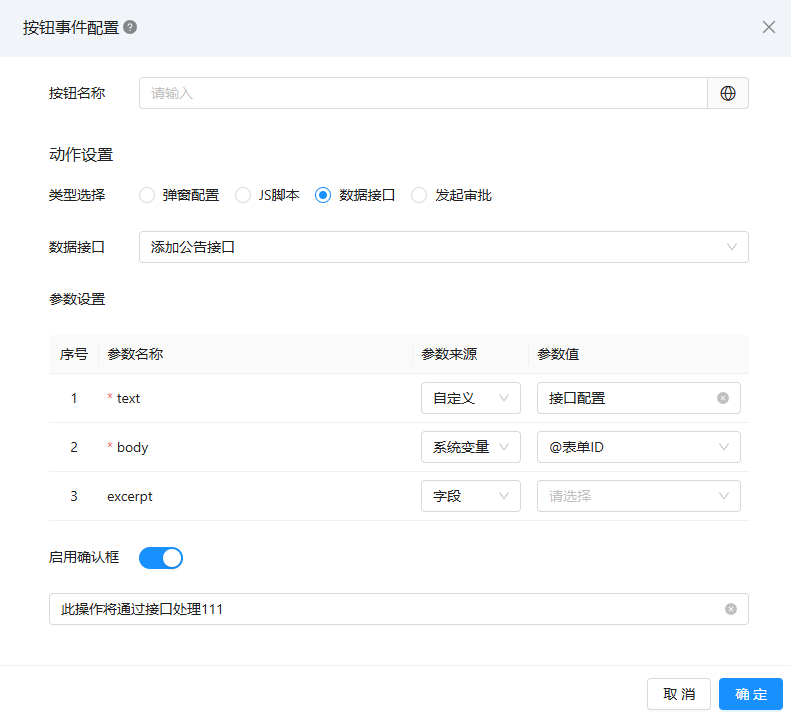
Task: Select the JS脚本 radio option
Action: click(x=243, y=196)
